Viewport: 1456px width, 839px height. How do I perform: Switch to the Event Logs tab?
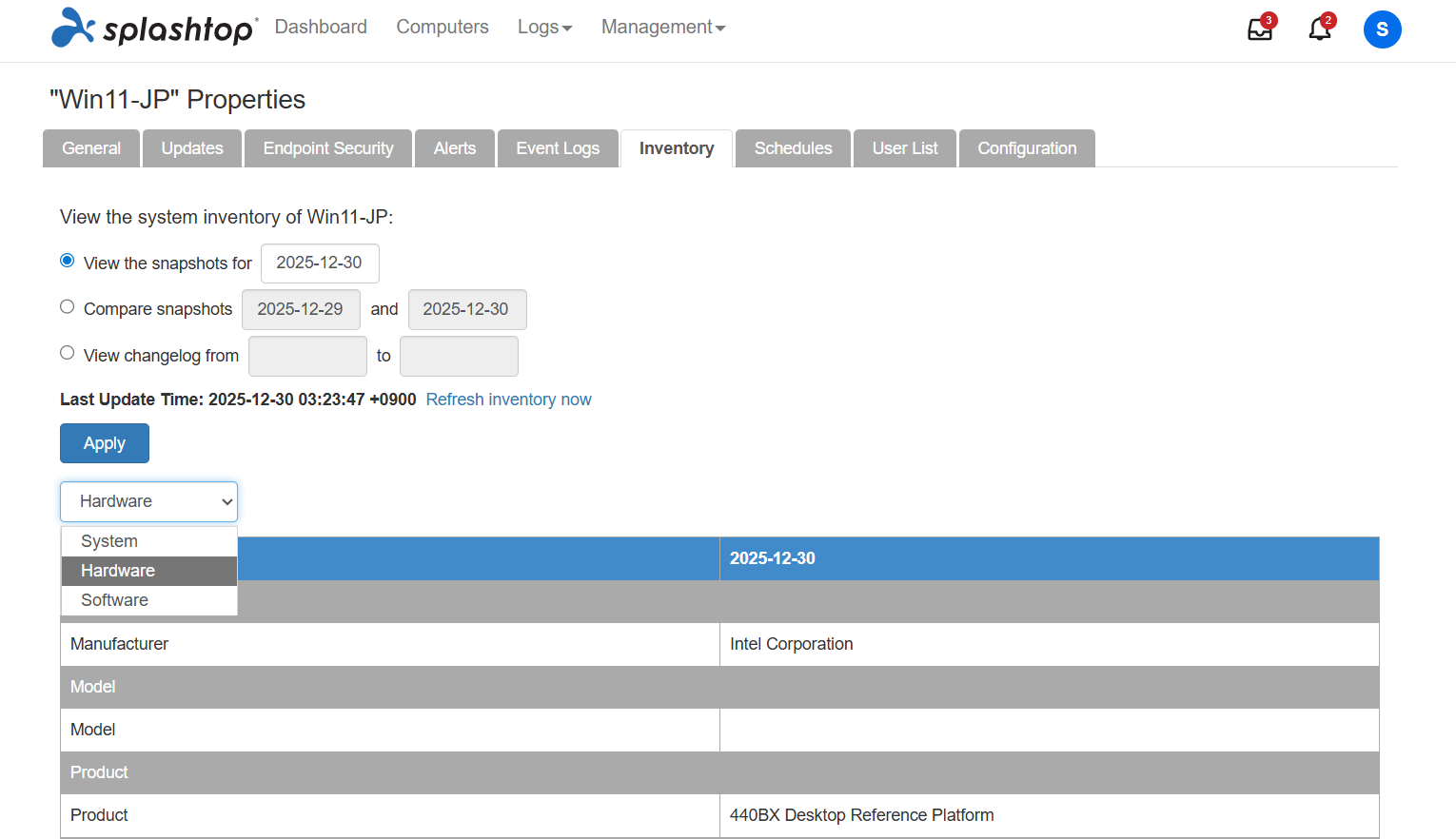click(558, 148)
